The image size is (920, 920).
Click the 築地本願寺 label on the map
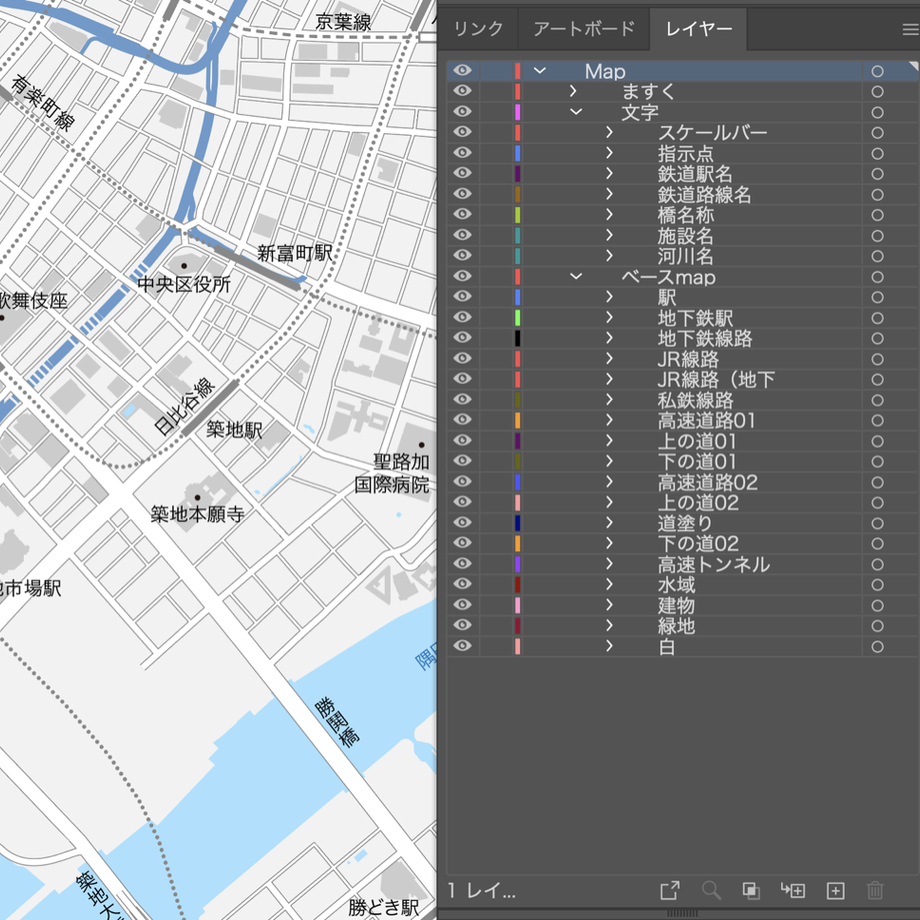pos(197,514)
